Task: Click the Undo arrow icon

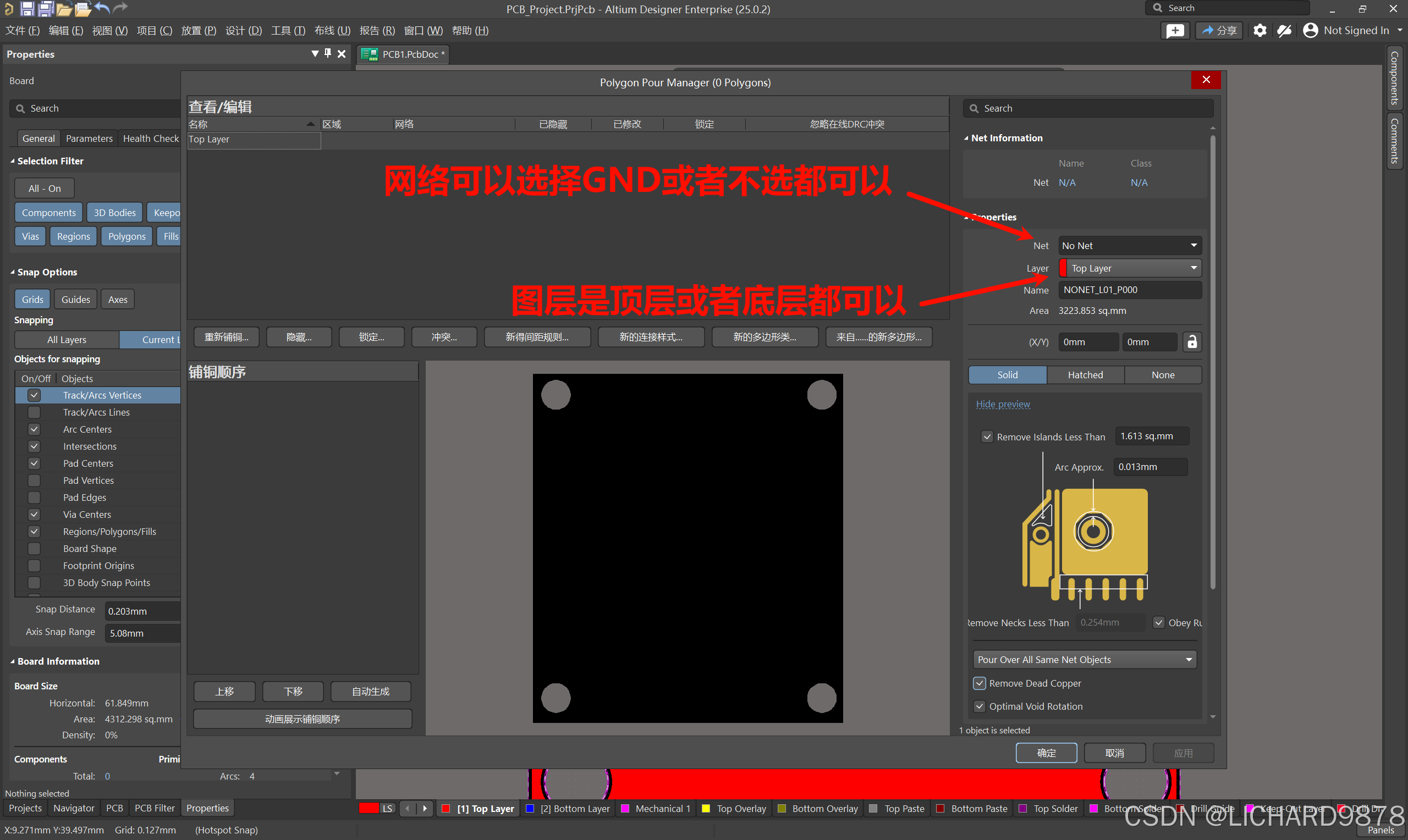Action: 102,8
